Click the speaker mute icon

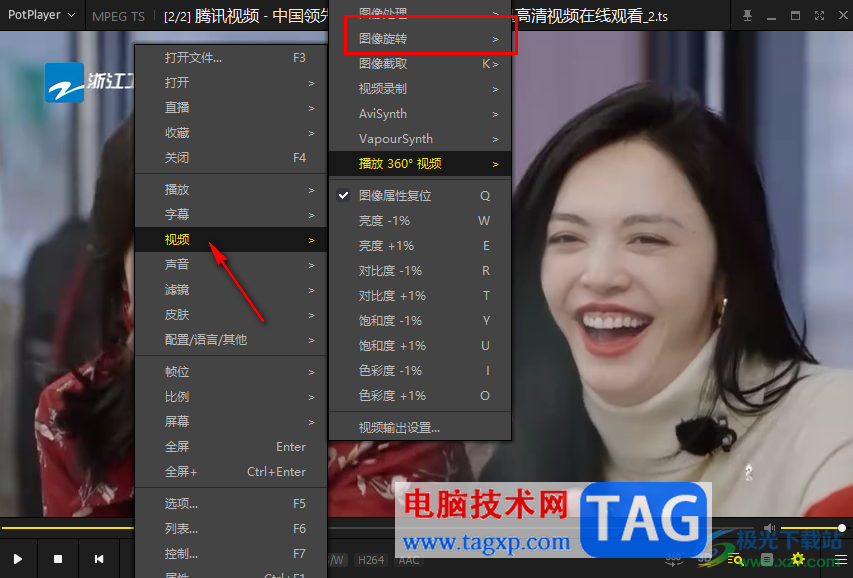[x=769, y=528]
